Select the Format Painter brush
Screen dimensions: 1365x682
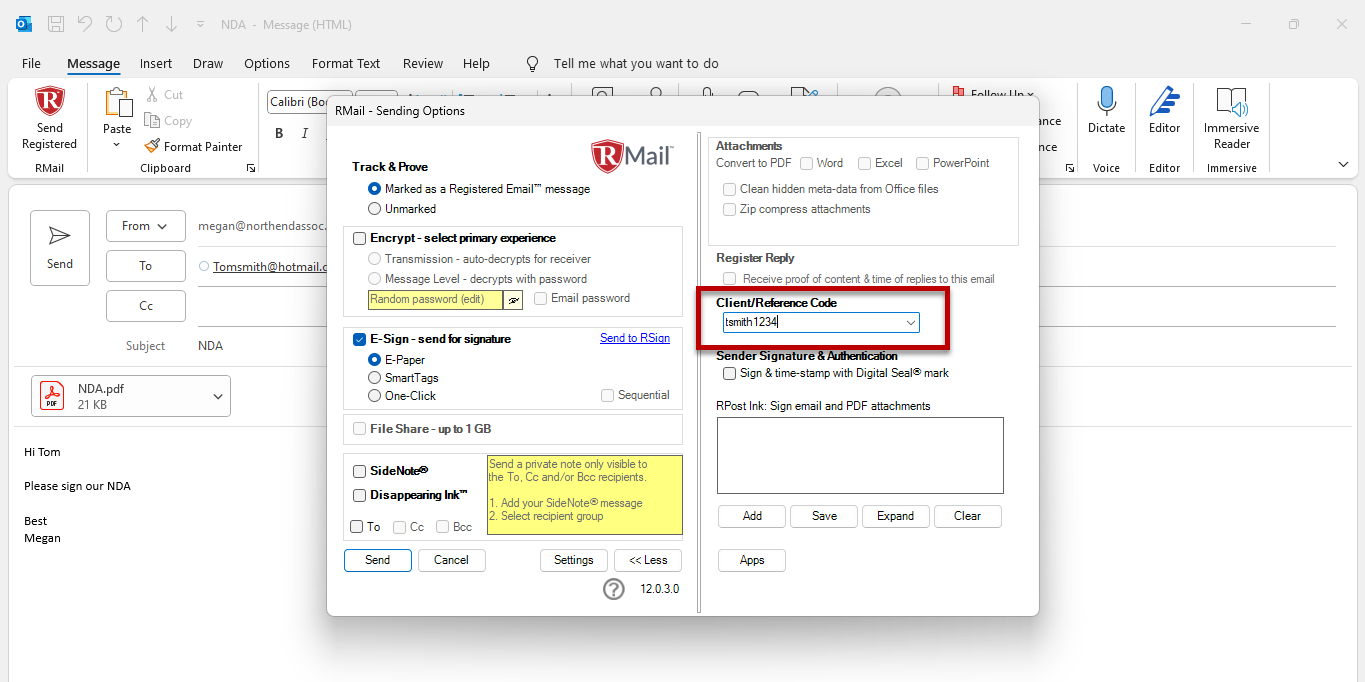click(x=152, y=146)
